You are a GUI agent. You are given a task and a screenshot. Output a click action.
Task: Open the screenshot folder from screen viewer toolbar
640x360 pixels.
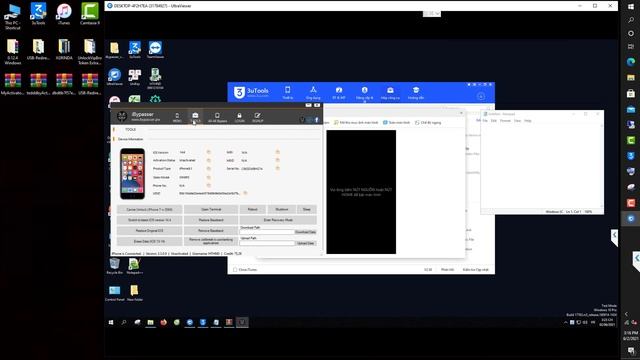tap(356, 122)
